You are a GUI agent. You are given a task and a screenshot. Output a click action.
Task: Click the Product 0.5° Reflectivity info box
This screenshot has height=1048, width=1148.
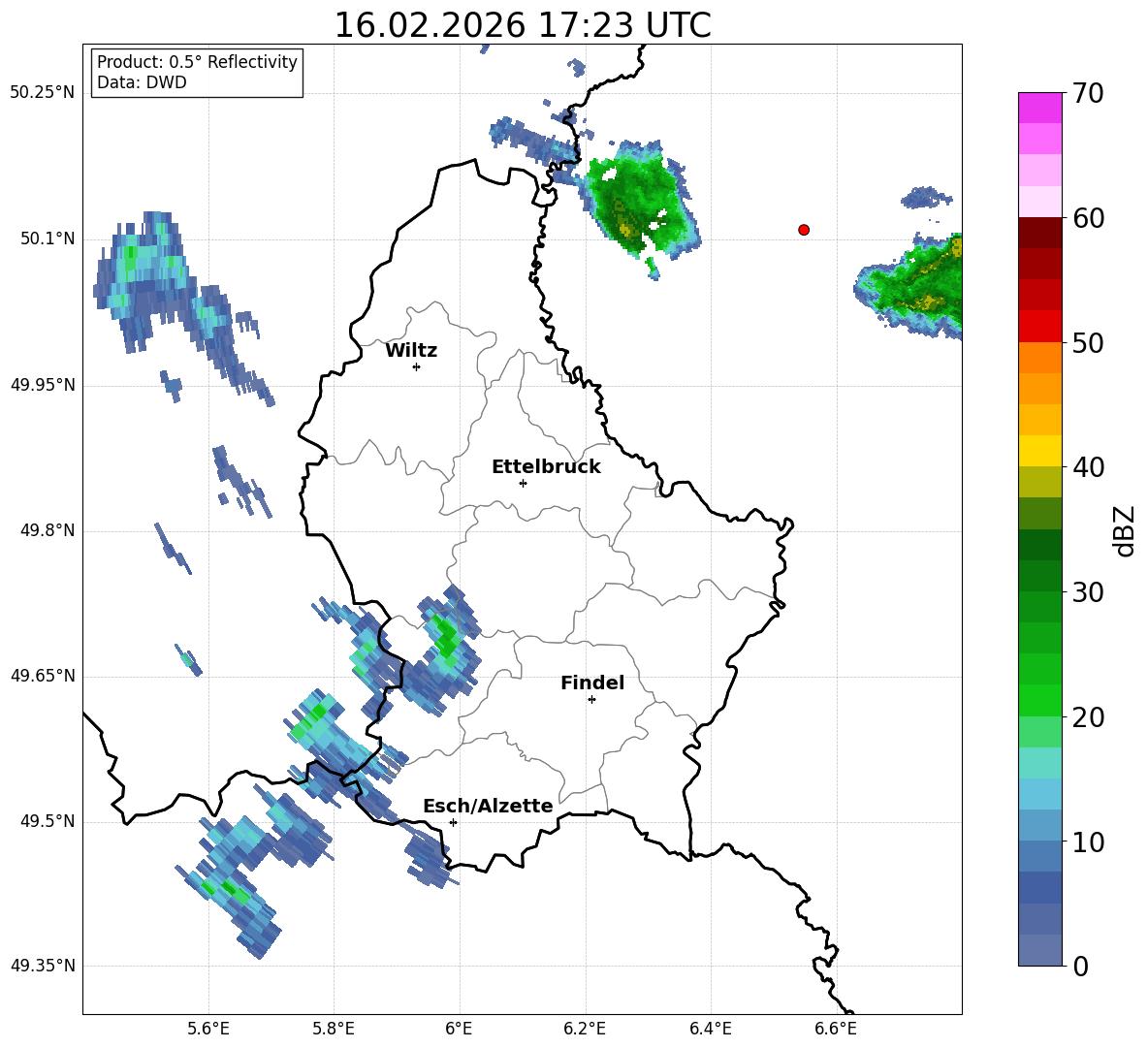click(197, 72)
